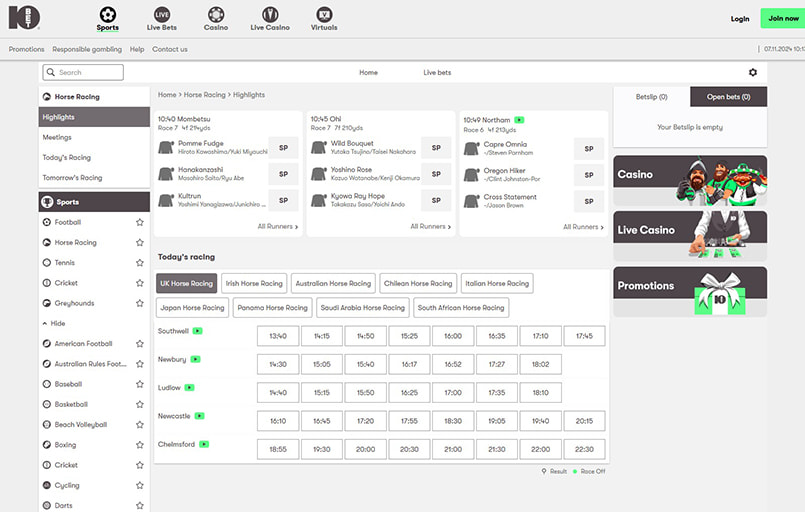Open Live Bets from top navigation

pos(161,15)
